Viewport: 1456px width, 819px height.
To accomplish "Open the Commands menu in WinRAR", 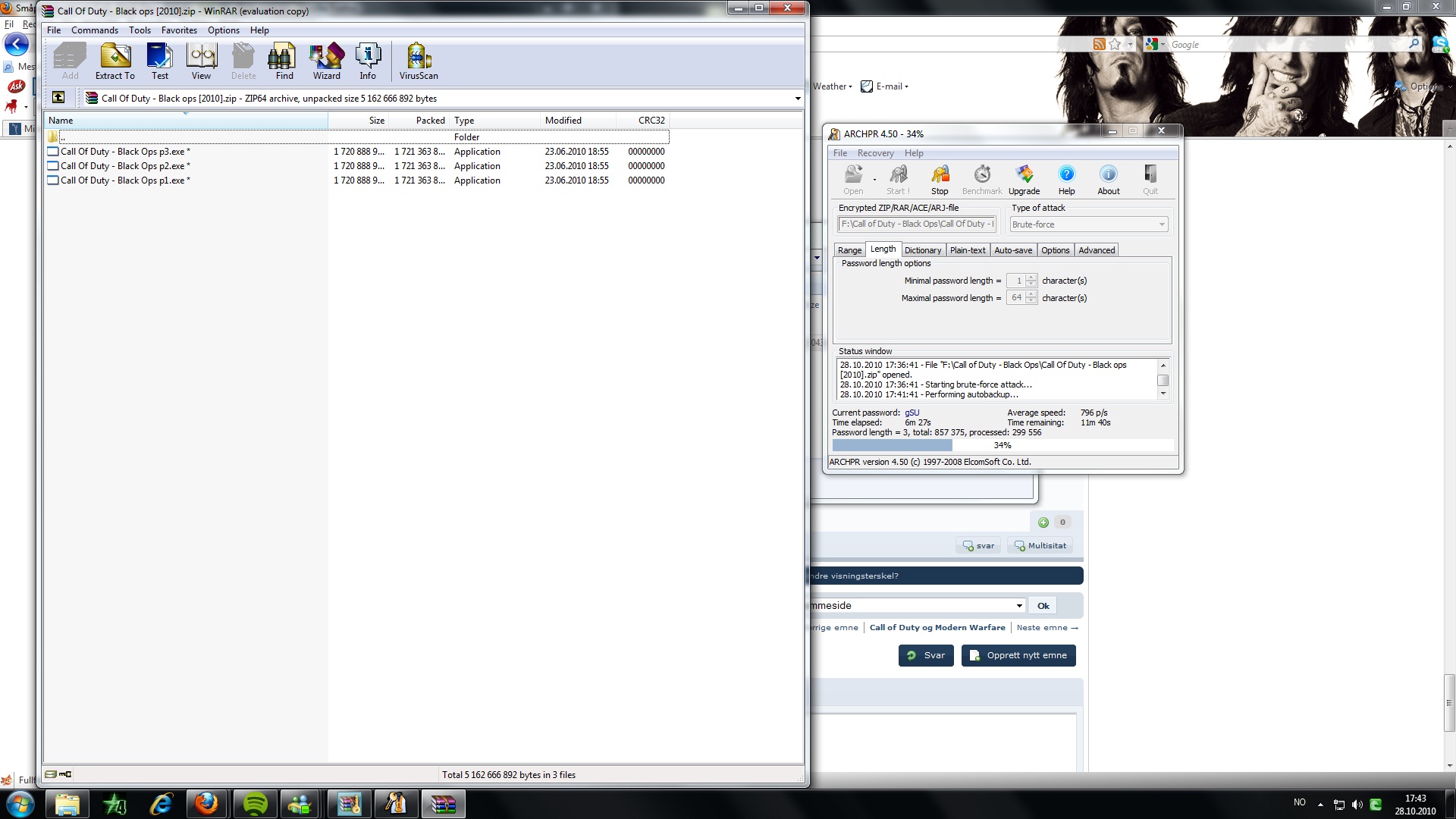I will coord(95,30).
